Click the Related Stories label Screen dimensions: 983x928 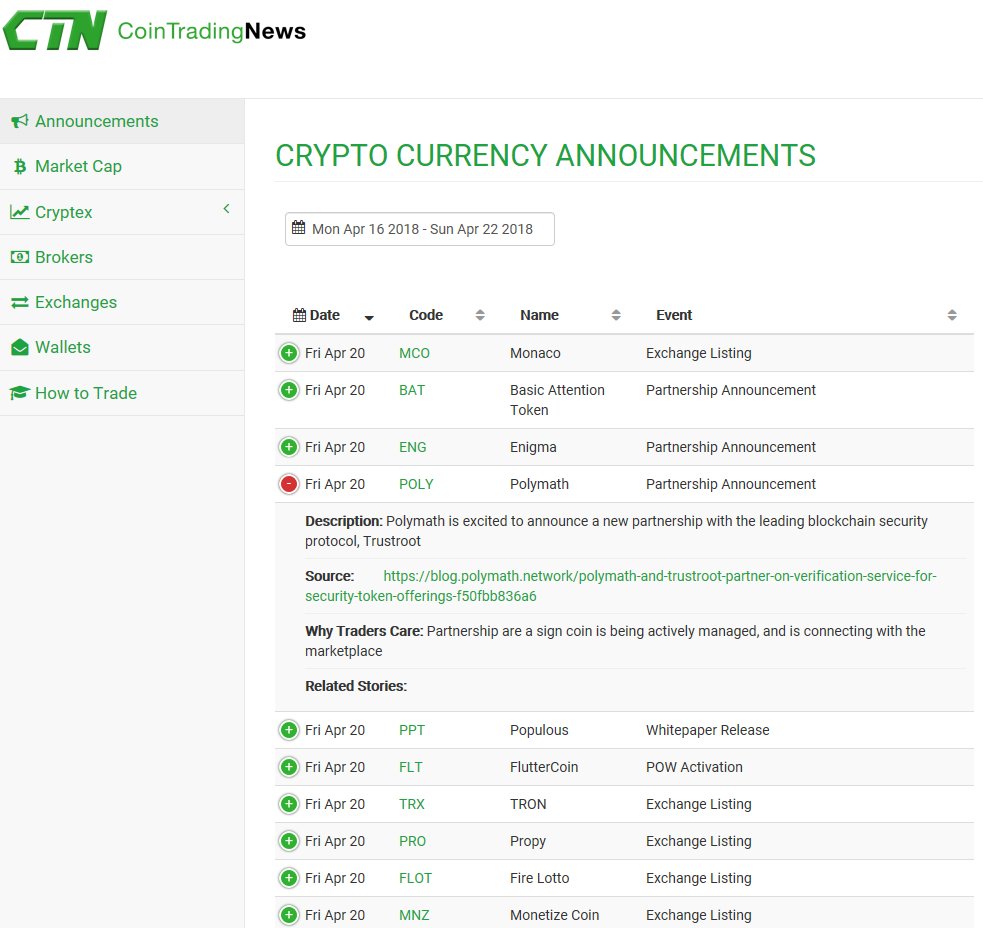click(x=356, y=686)
